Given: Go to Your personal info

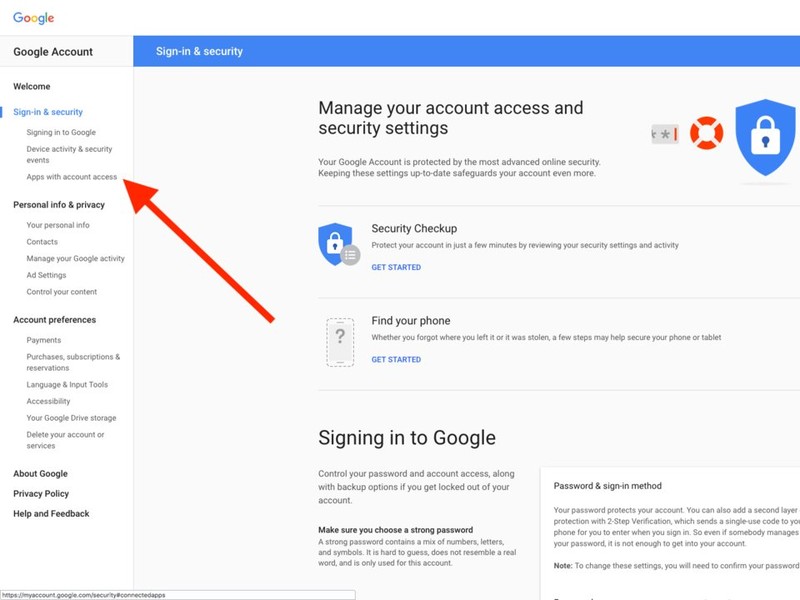Looking at the screenshot, I should pyautogui.click(x=58, y=225).
